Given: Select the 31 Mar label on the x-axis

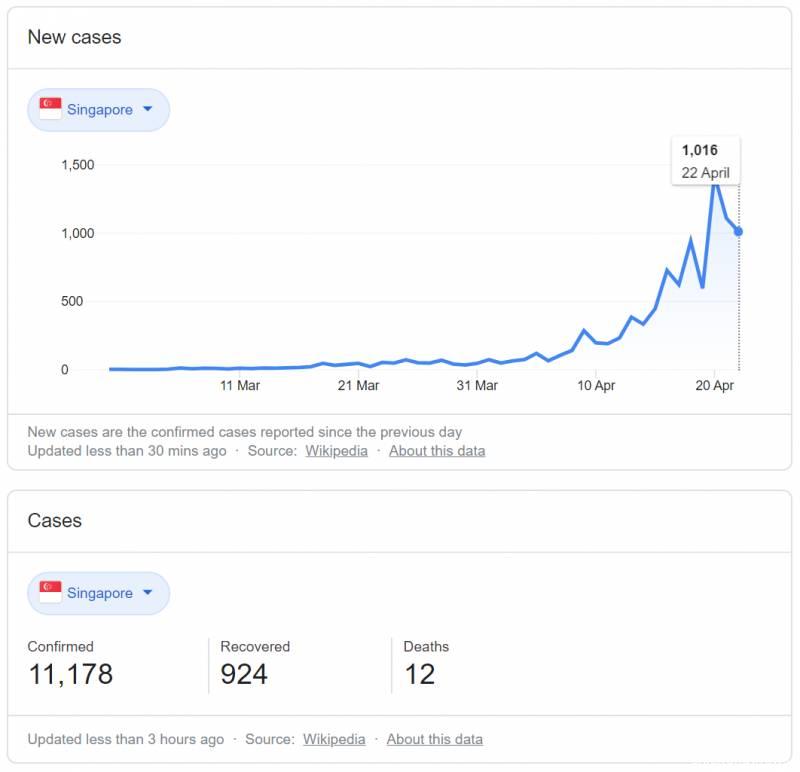Looking at the screenshot, I should pyautogui.click(x=477, y=385).
